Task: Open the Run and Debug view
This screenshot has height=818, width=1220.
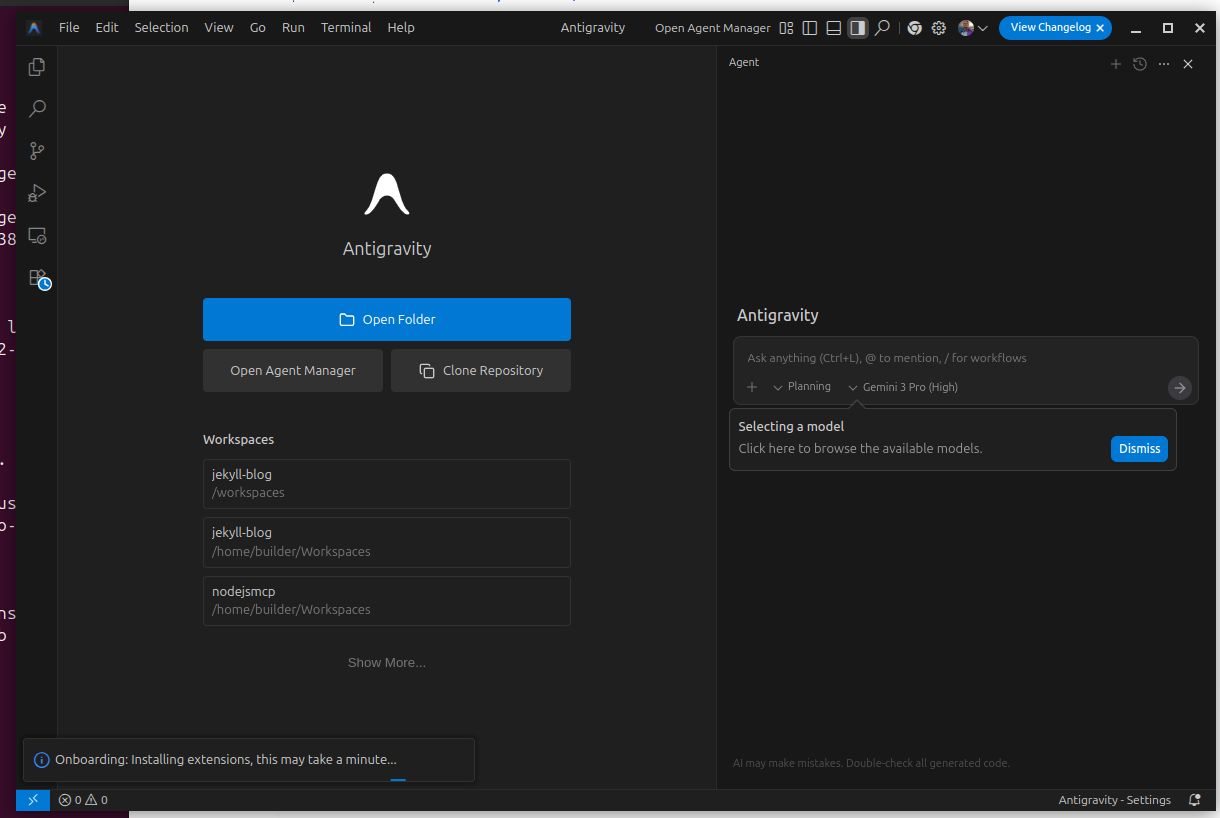Action: (x=37, y=193)
